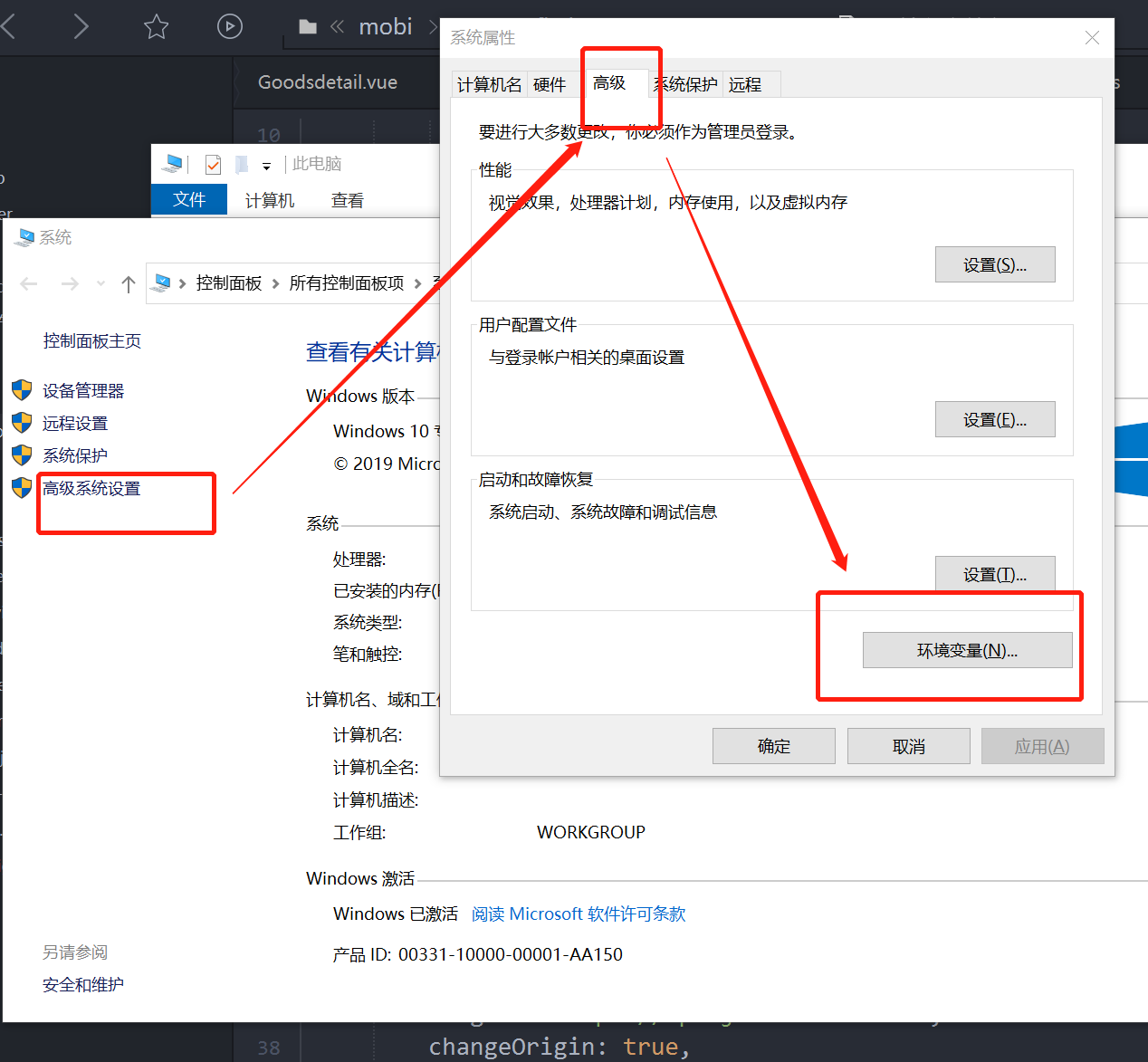Open the 查看 ribbon tab in 此电脑
Image resolution: width=1148 pixels, height=1062 pixels.
(347, 199)
